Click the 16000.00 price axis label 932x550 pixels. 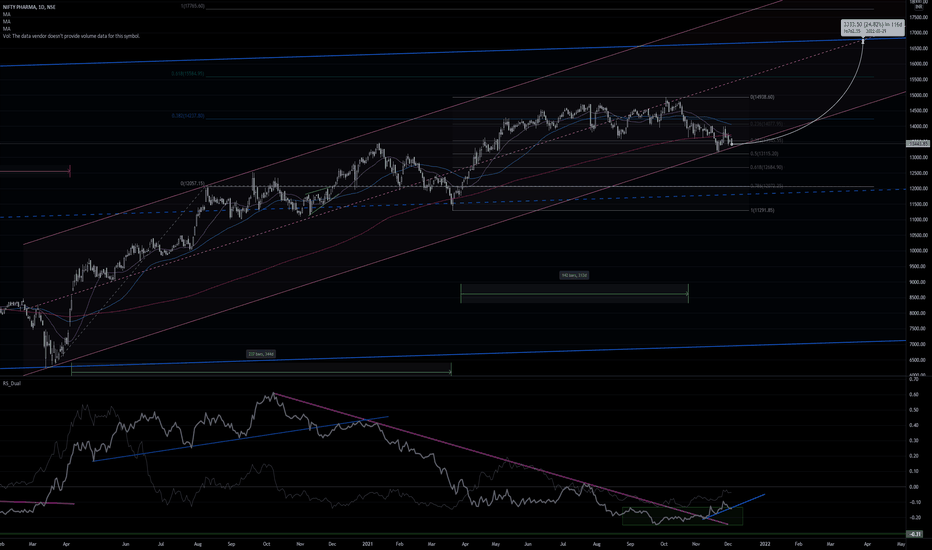918,64
